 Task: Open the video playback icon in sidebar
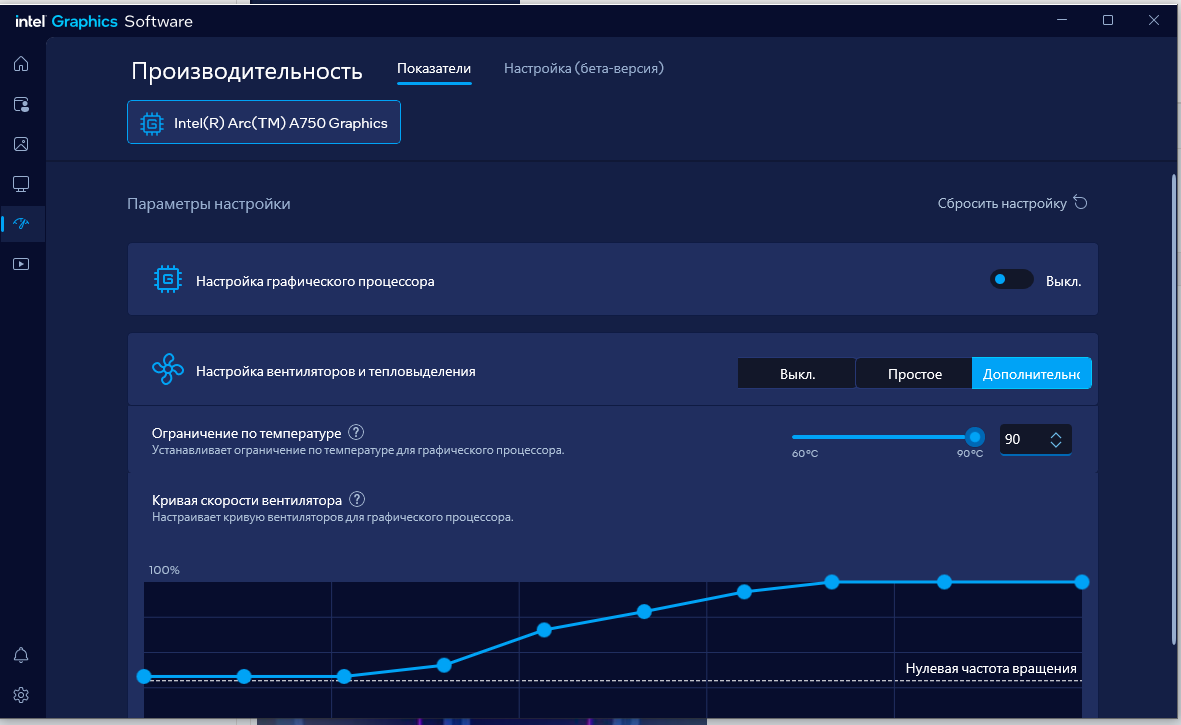coord(21,264)
